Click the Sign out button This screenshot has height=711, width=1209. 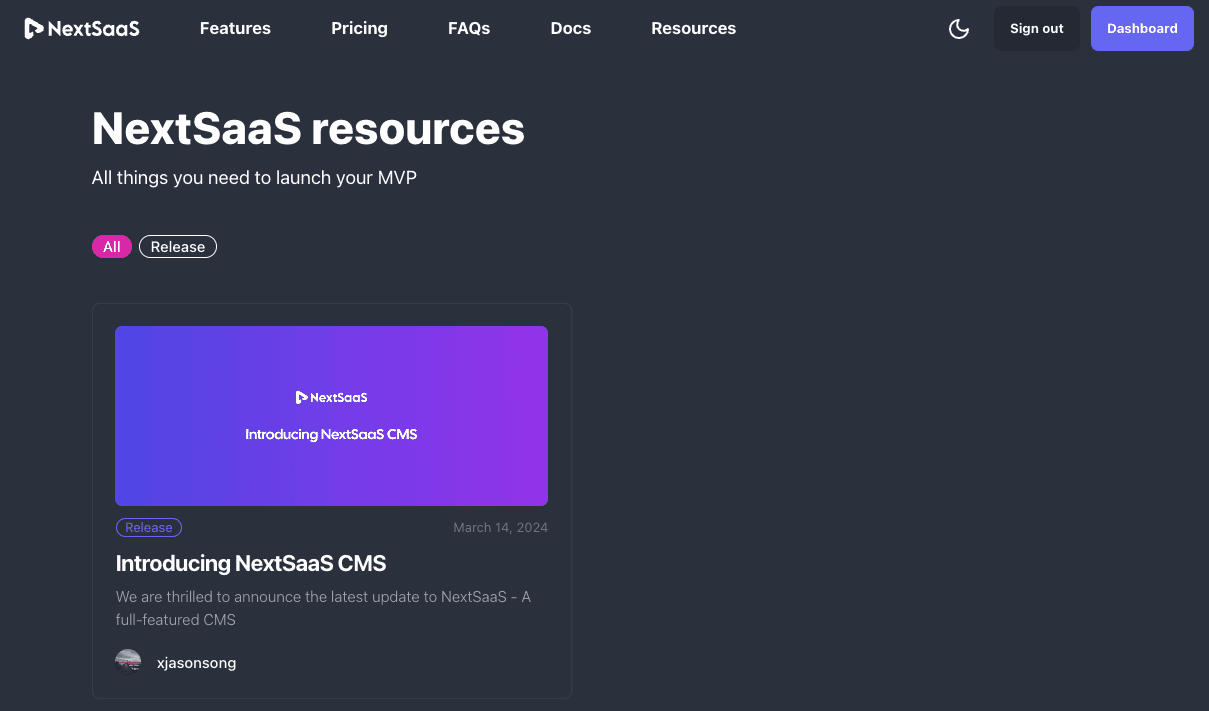[x=1036, y=28]
